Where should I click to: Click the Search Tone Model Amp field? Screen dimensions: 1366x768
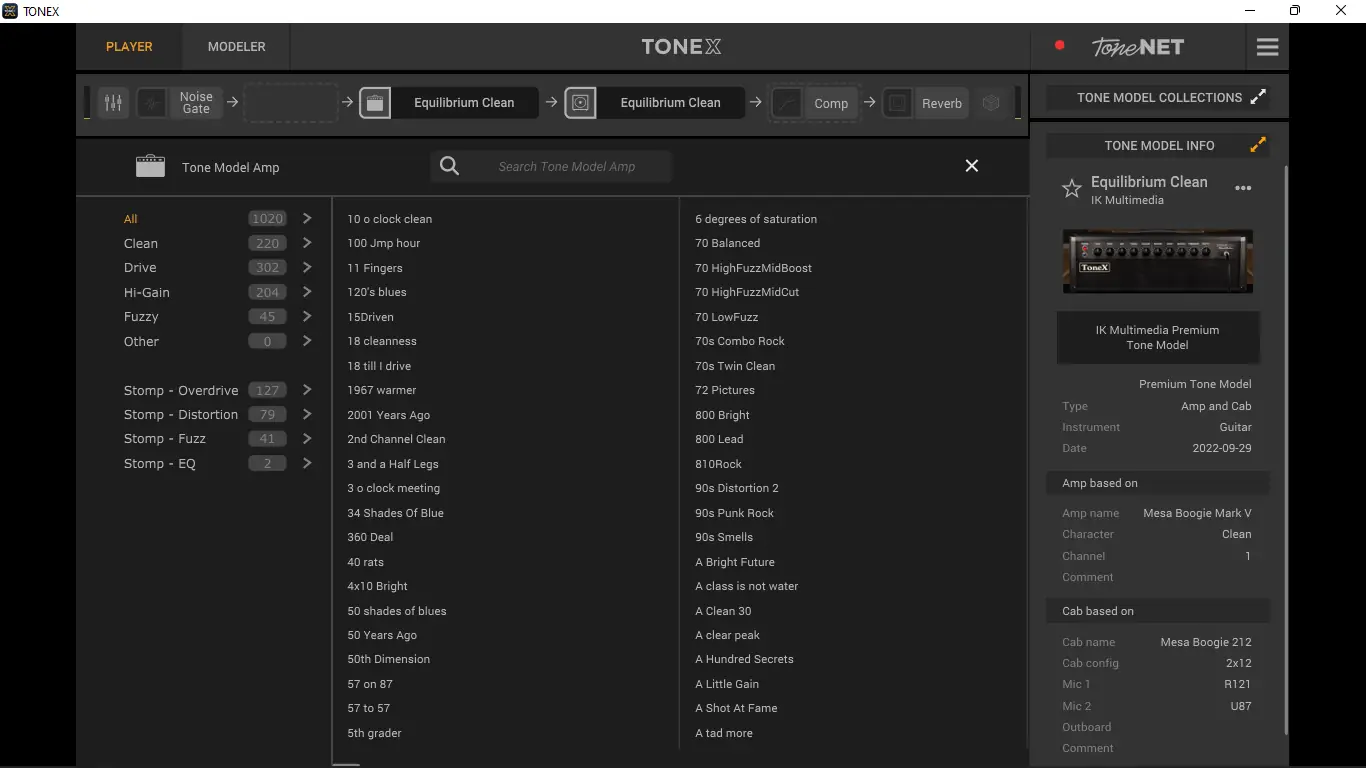pyautogui.click(x=567, y=166)
